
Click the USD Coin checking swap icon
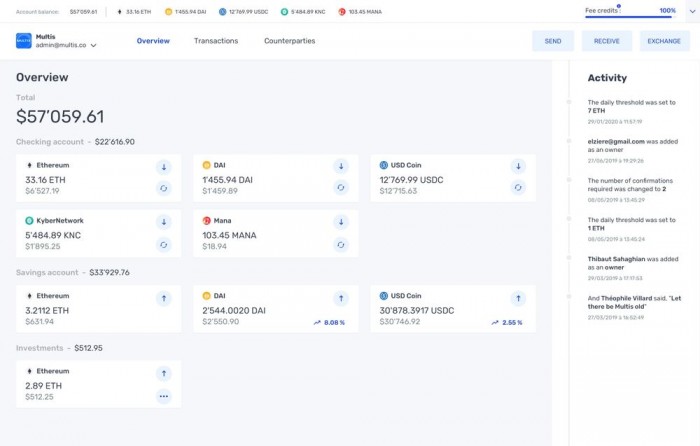[x=518, y=187]
